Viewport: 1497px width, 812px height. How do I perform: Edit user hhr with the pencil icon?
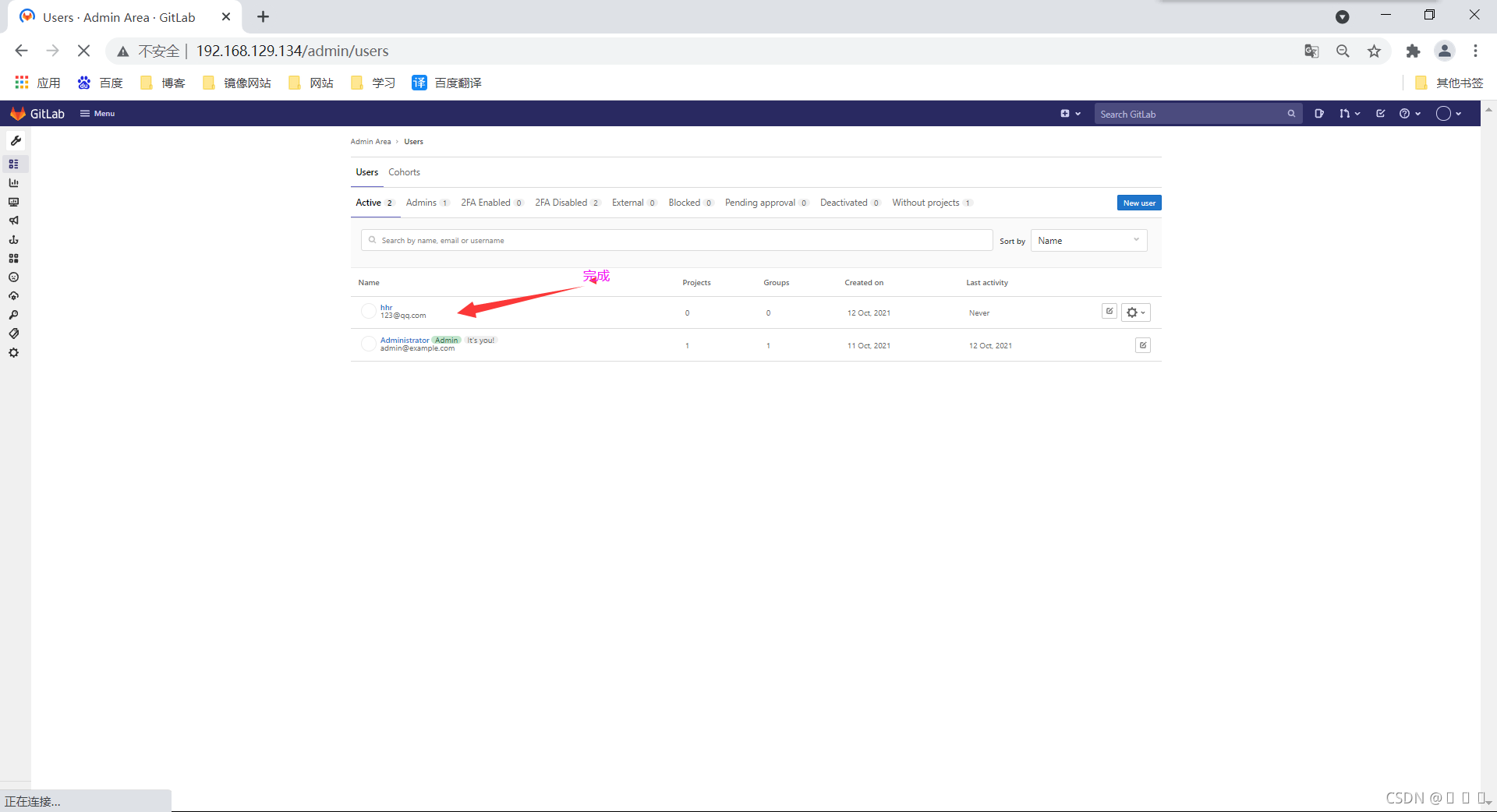(1109, 311)
